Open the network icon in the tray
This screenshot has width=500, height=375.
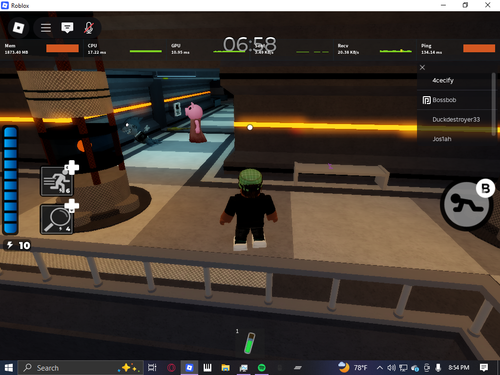[x=403, y=368]
